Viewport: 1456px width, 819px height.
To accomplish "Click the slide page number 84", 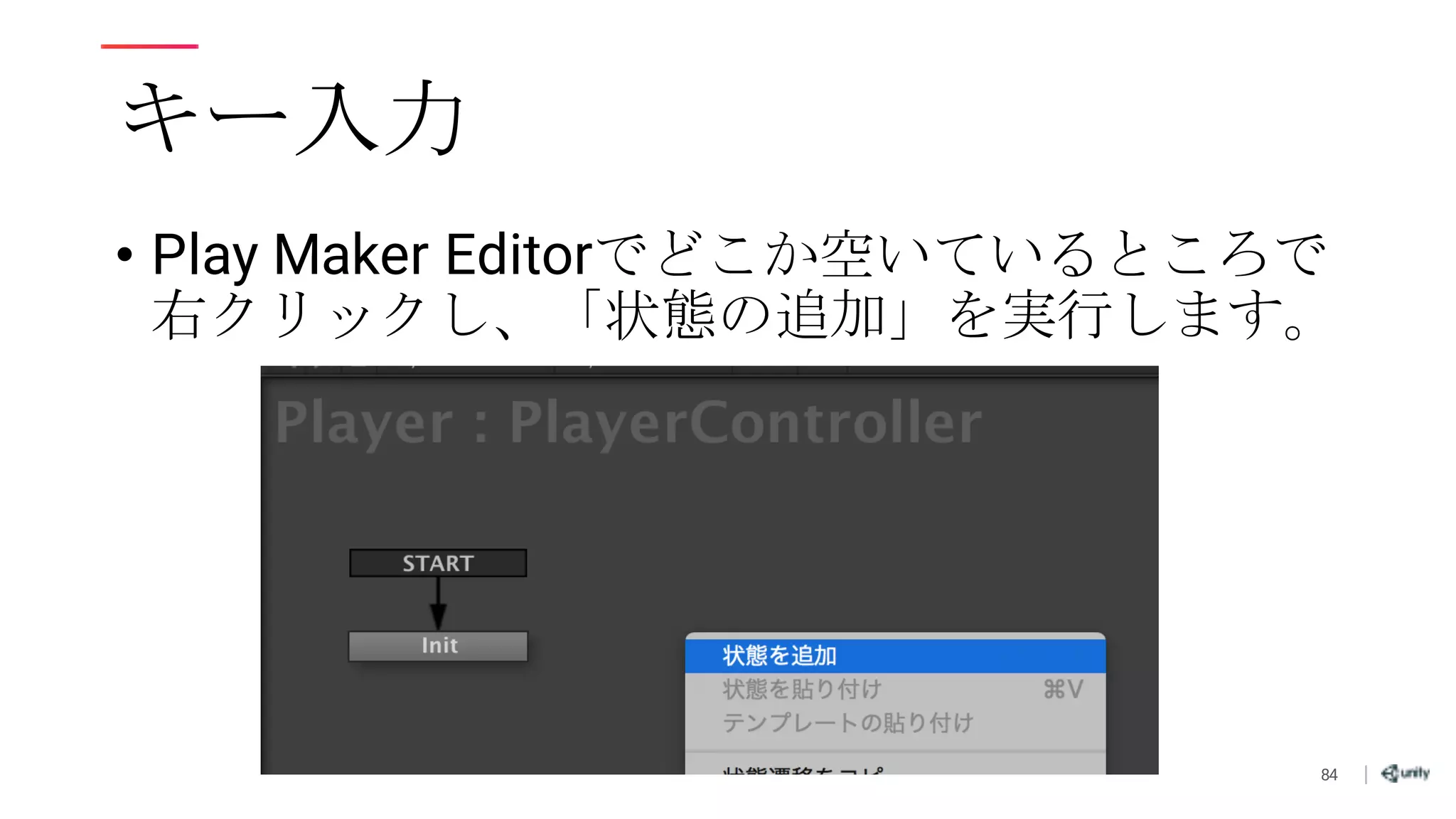I will pos(1329,774).
